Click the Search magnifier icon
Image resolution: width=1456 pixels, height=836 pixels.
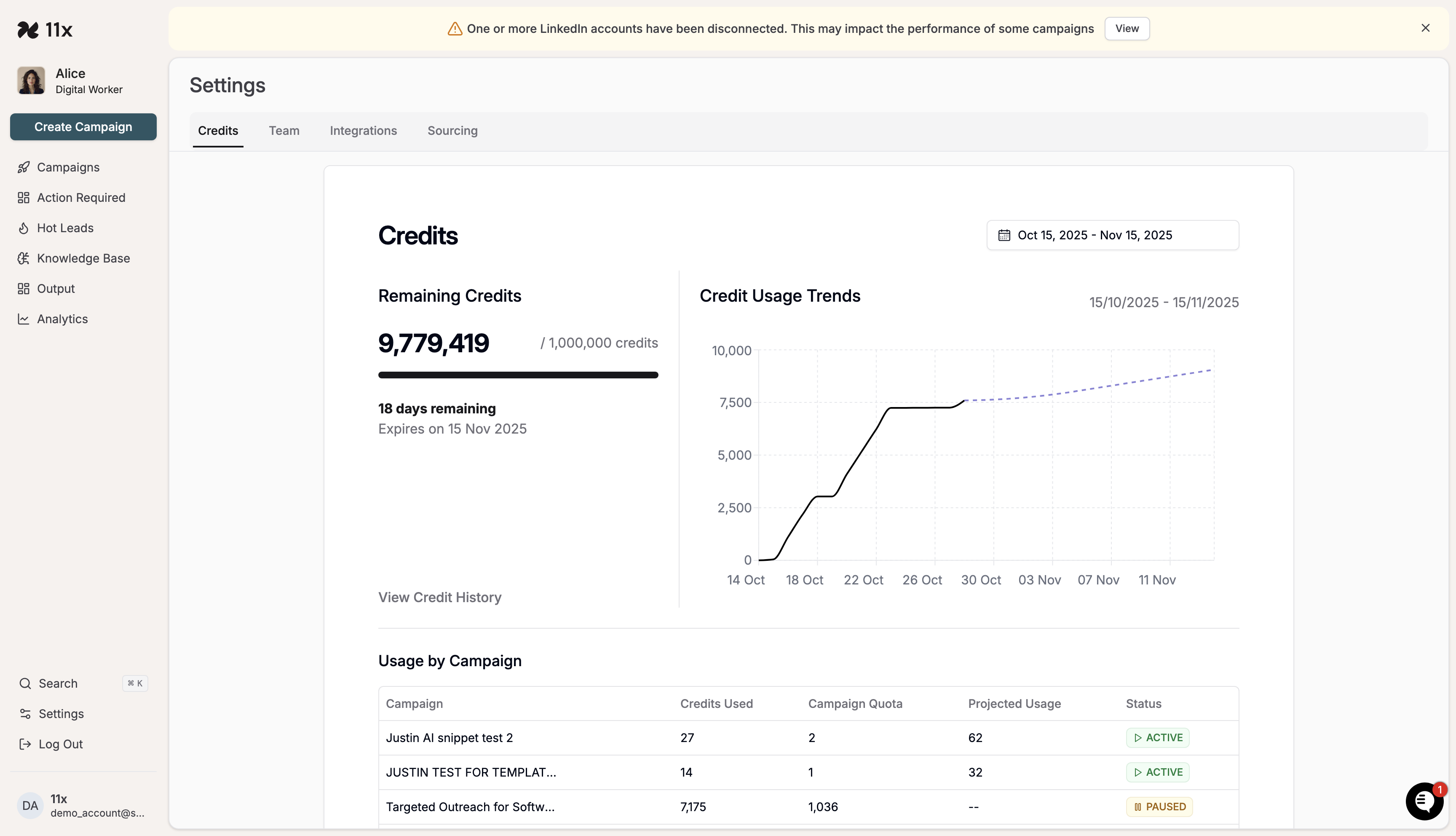[x=25, y=683]
